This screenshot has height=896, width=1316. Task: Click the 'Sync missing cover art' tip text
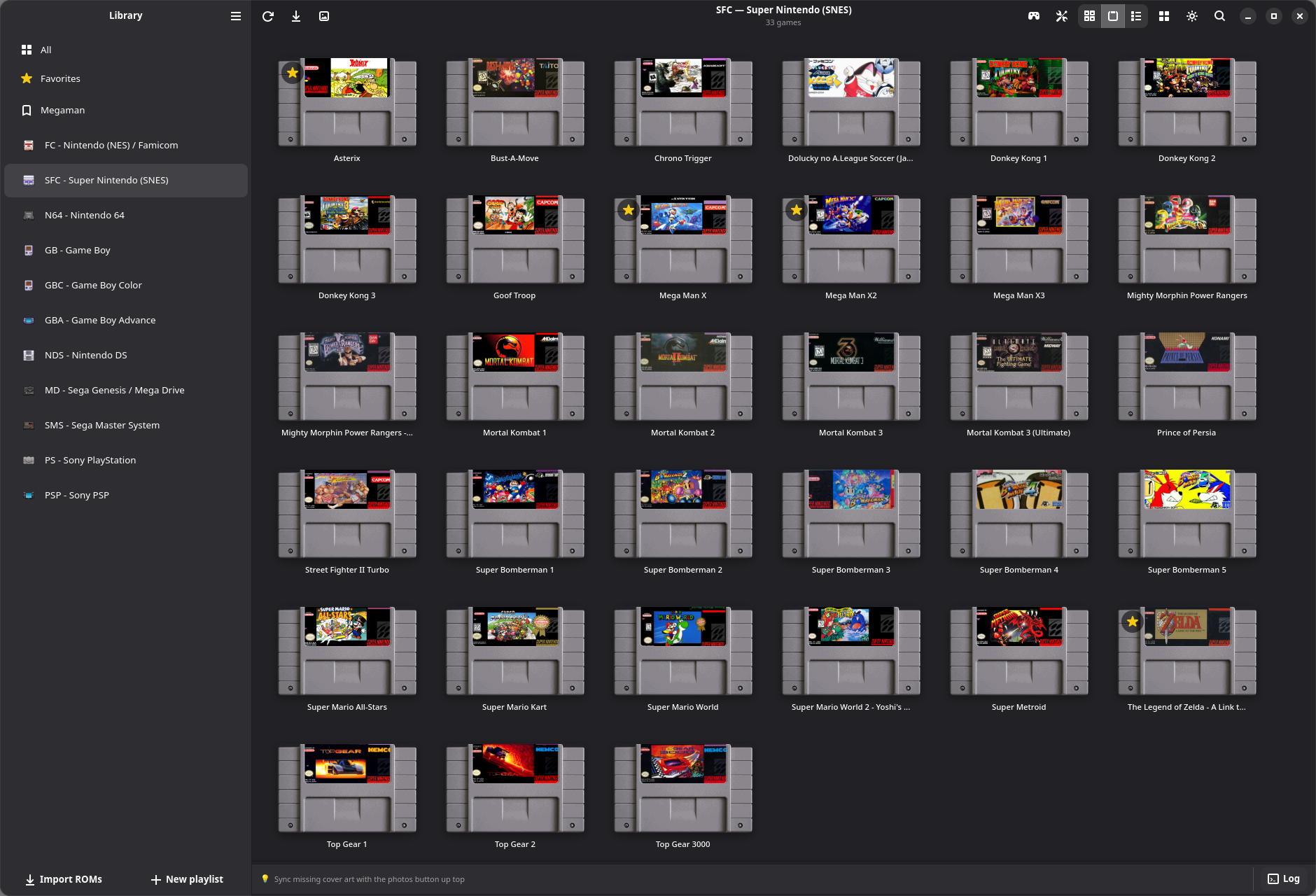(x=370, y=879)
